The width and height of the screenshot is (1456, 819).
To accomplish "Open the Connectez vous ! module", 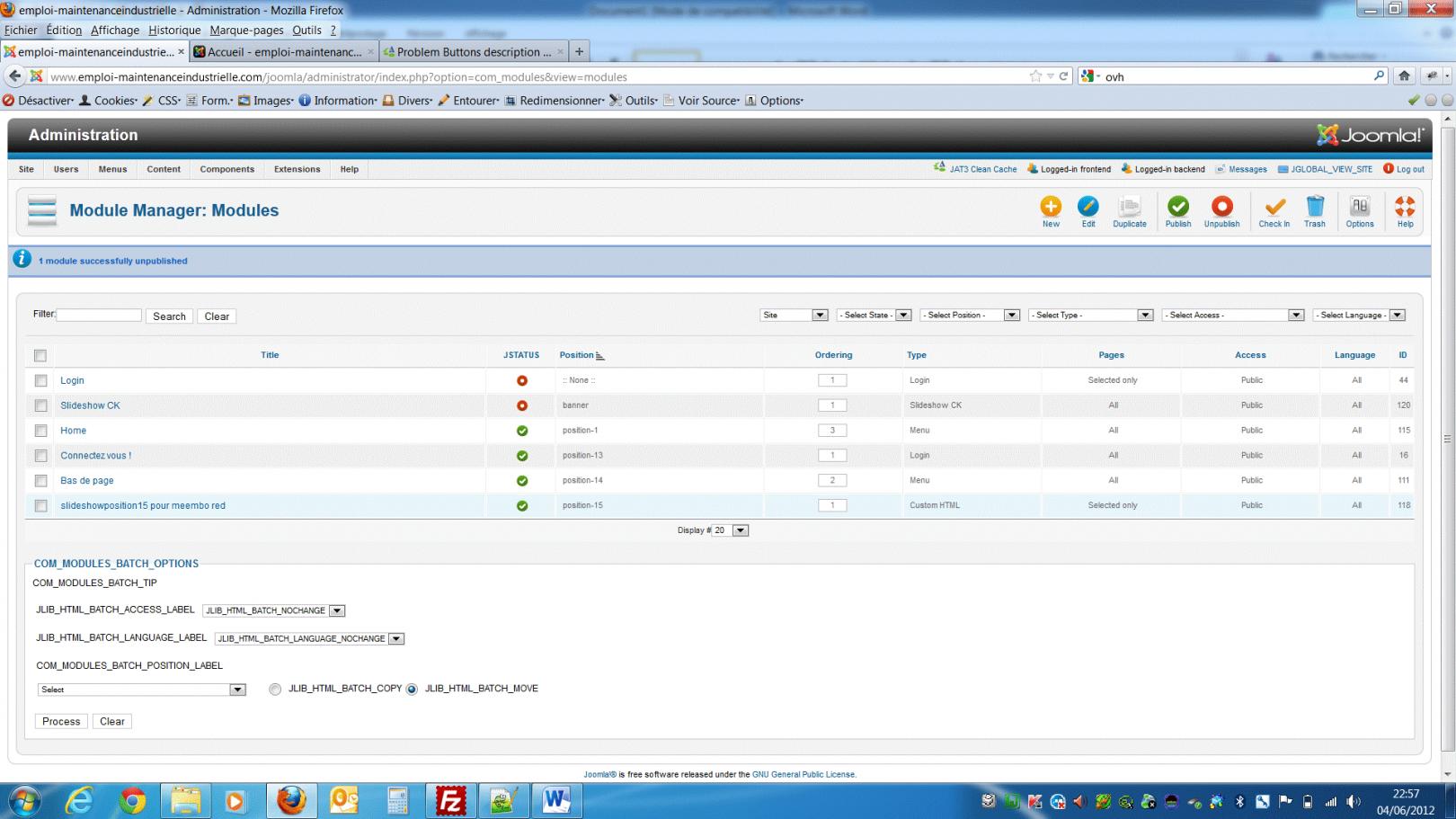I will coord(93,455).
